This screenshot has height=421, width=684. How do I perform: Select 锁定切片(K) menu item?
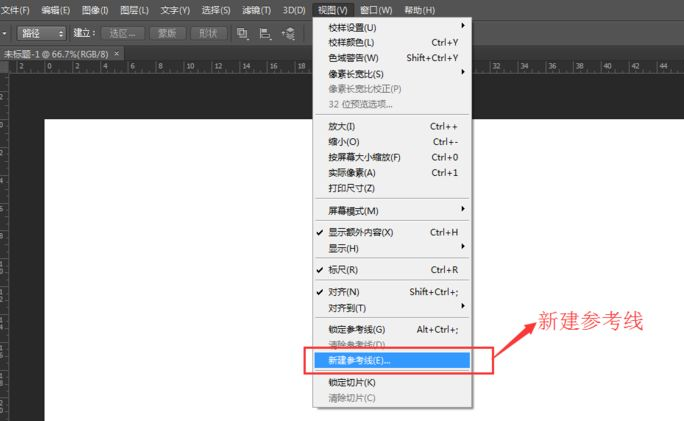[x=392, y=382]
